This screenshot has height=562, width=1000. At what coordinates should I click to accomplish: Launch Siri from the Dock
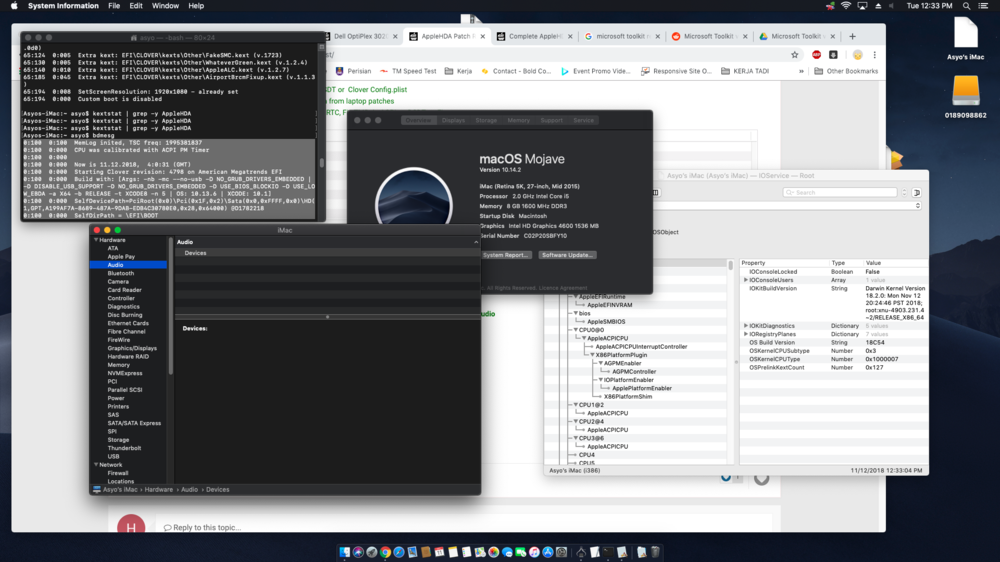[x=358, y=552]
